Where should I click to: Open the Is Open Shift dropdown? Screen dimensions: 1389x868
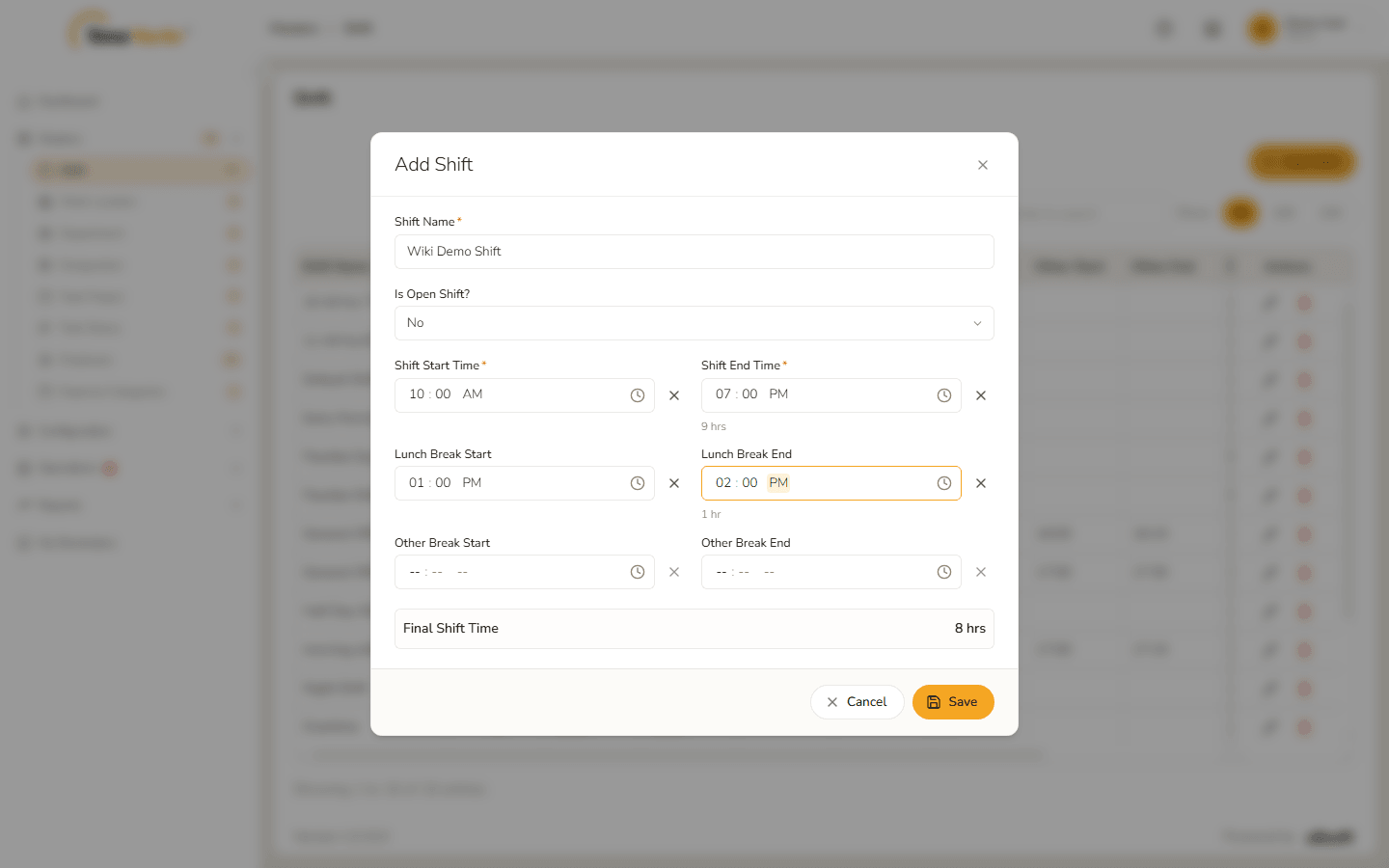point(694,323)
